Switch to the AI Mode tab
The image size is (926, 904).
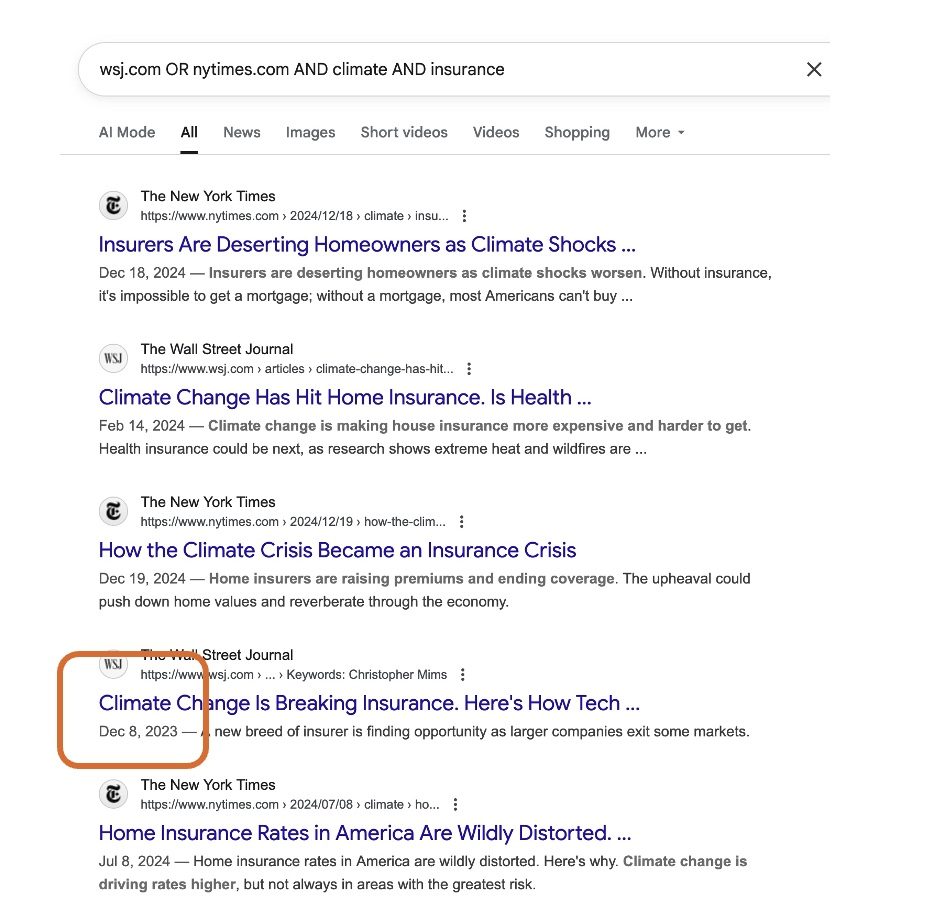tap(127, 132)
